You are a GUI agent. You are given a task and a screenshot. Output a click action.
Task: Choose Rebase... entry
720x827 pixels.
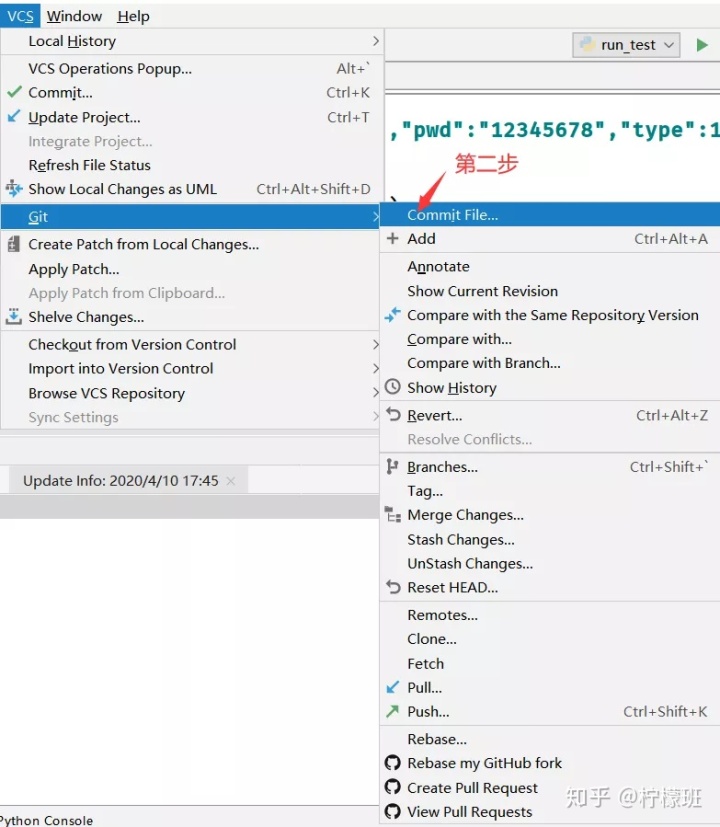(x=550, y=739)
